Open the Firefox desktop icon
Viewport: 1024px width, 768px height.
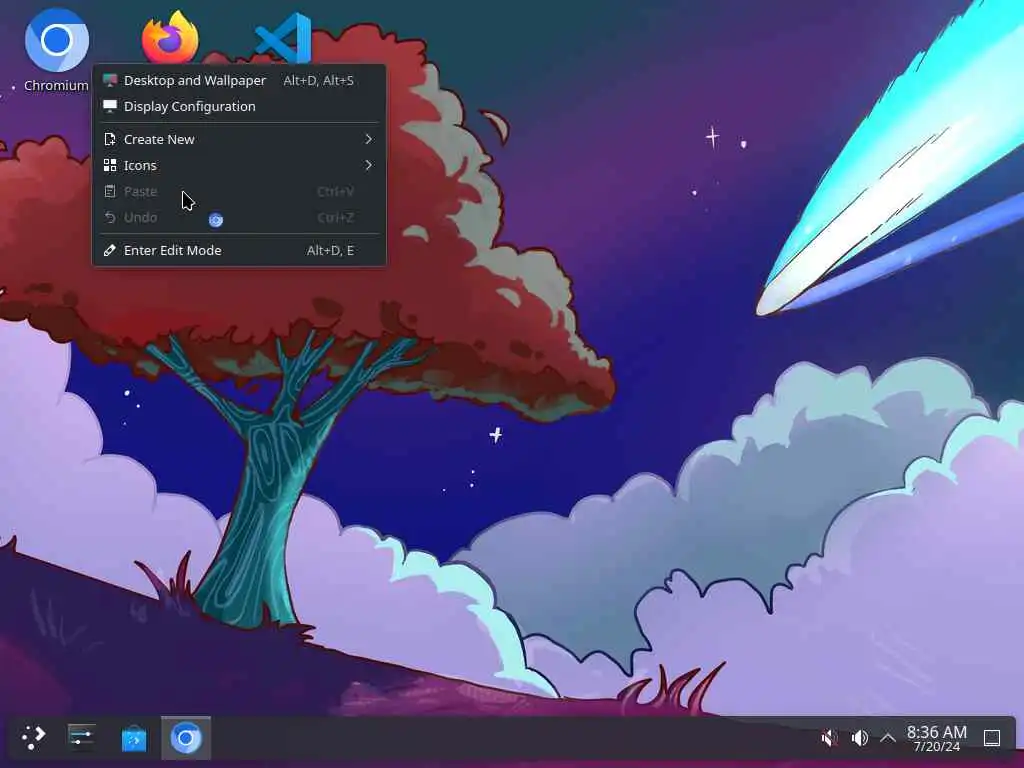tap(170, 38)
